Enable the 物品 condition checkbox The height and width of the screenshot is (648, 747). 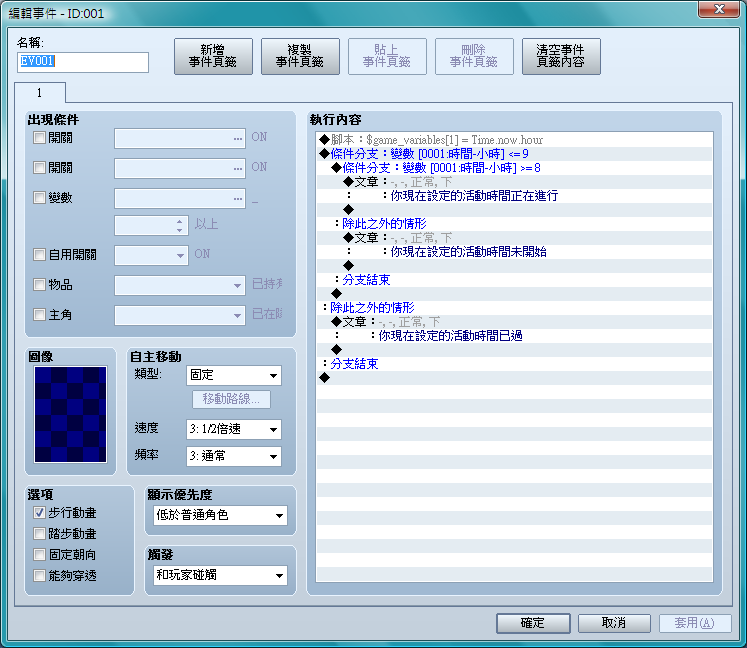[40, 285]
